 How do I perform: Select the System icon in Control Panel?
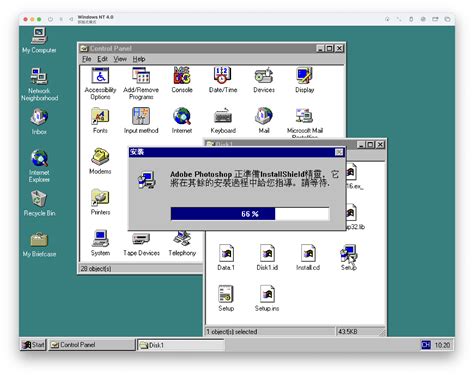pyautogui.click(x=100, y=243)
